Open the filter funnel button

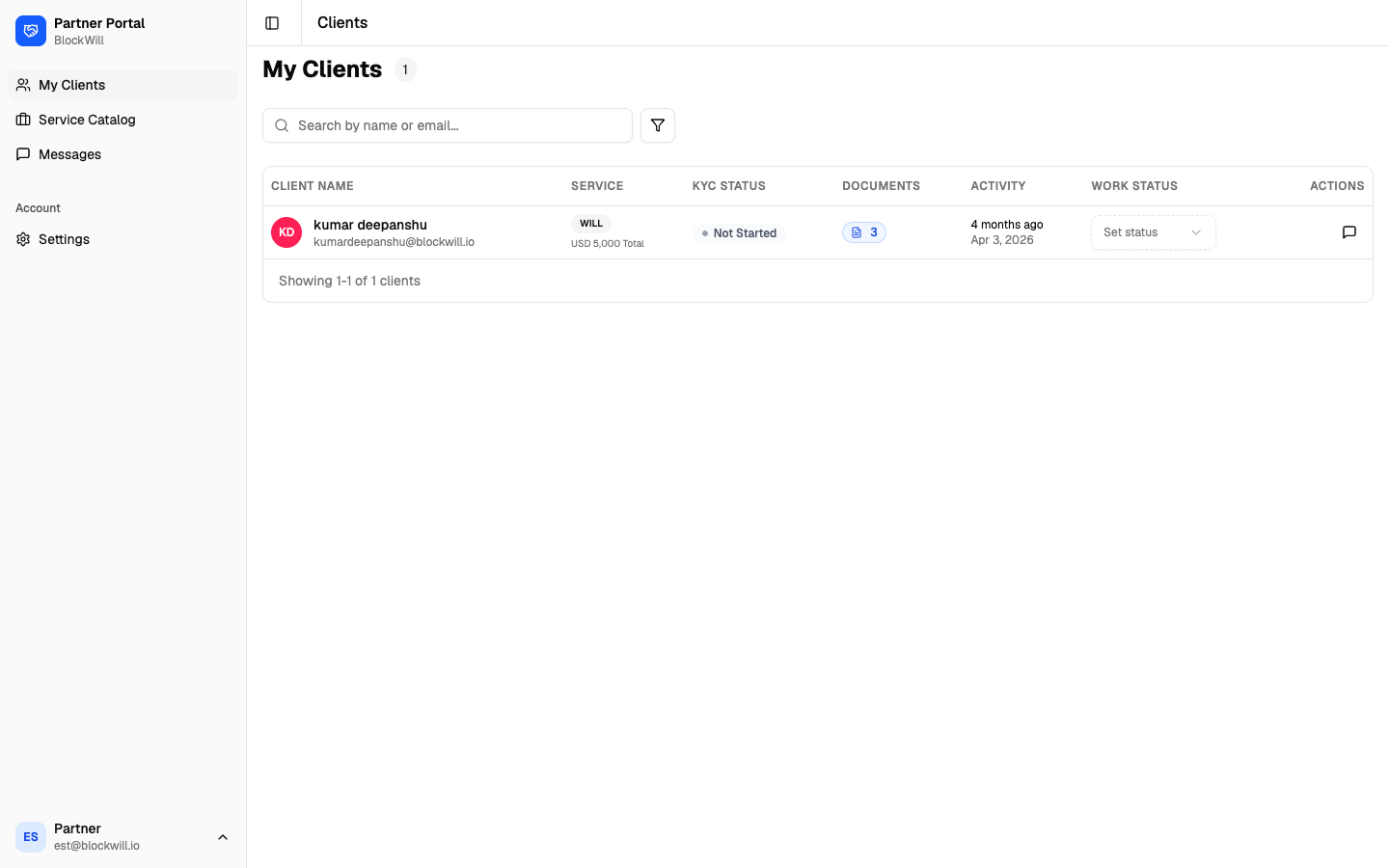point(658,125)
